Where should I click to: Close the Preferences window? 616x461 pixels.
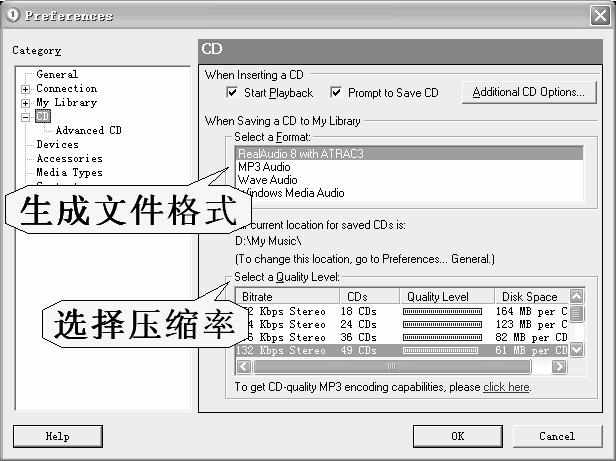600,16
